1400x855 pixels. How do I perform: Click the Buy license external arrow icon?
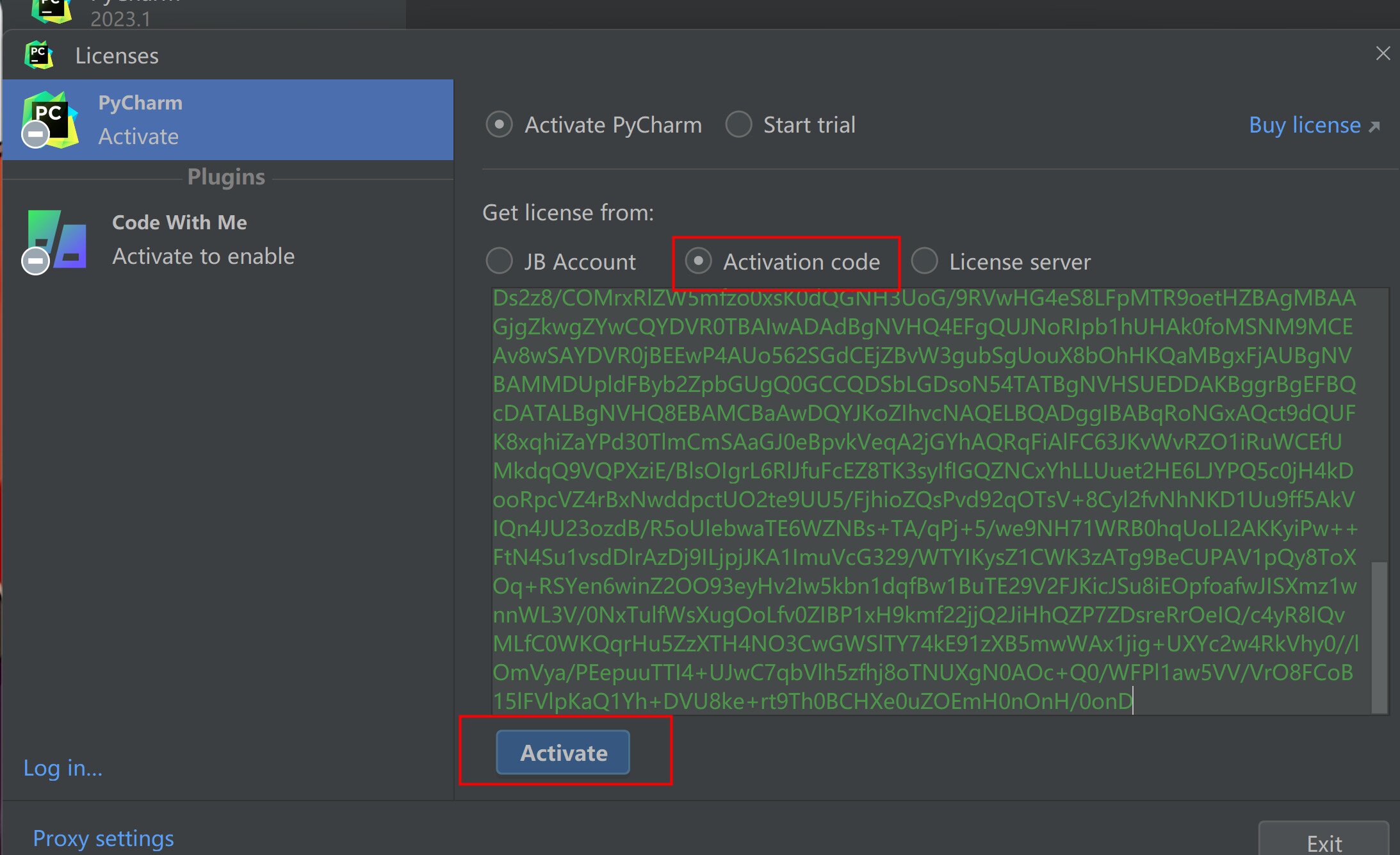[1374, 127]
